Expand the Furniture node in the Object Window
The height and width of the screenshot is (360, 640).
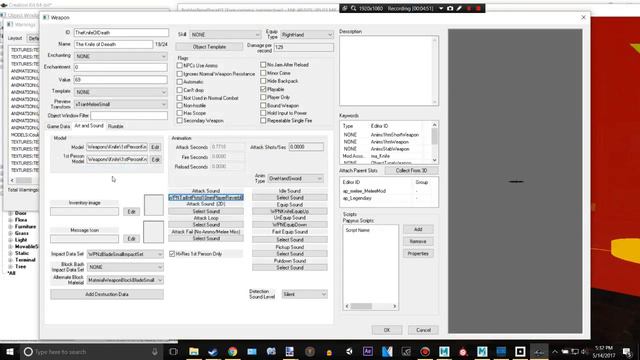[x=11, y=227]
